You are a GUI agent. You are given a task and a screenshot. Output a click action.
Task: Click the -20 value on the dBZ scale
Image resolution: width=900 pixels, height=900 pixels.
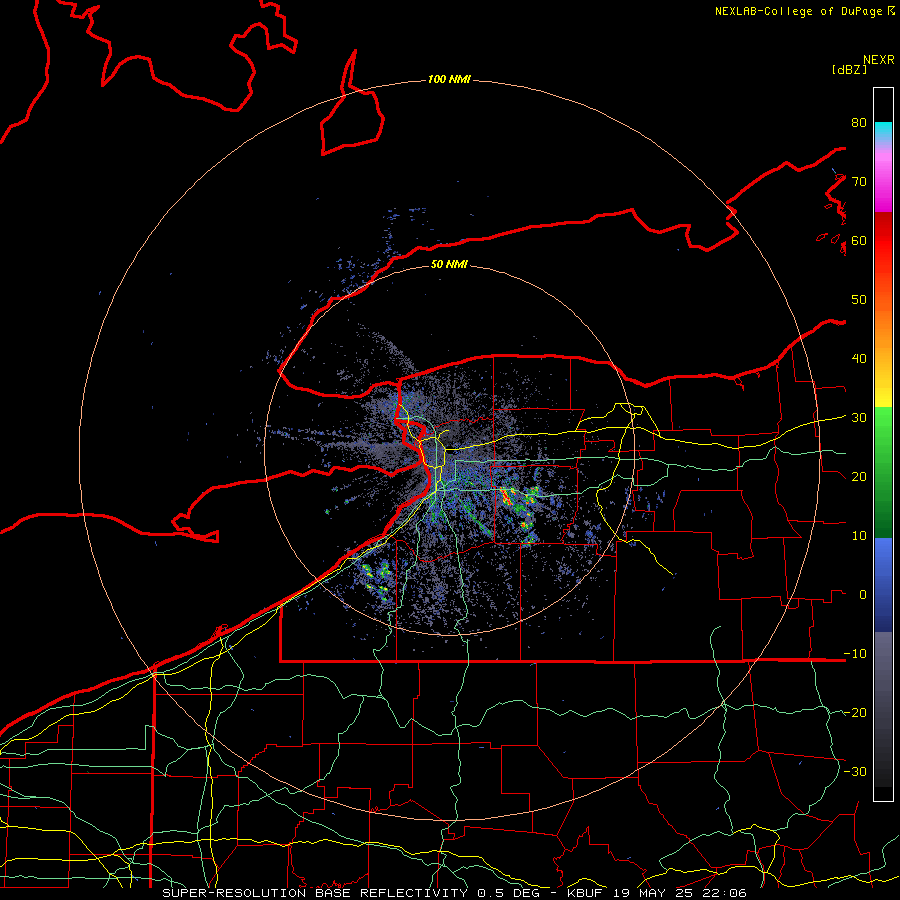point(855,713)
